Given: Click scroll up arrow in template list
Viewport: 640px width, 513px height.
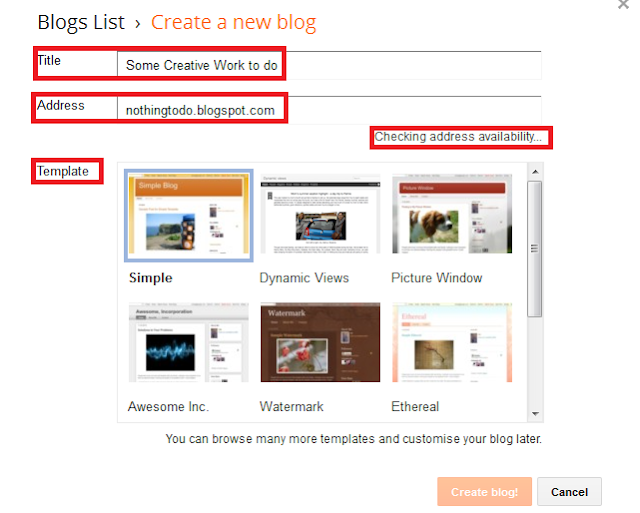Looking at the screenshot, I should pyautogui.click(x=535, y=172).
